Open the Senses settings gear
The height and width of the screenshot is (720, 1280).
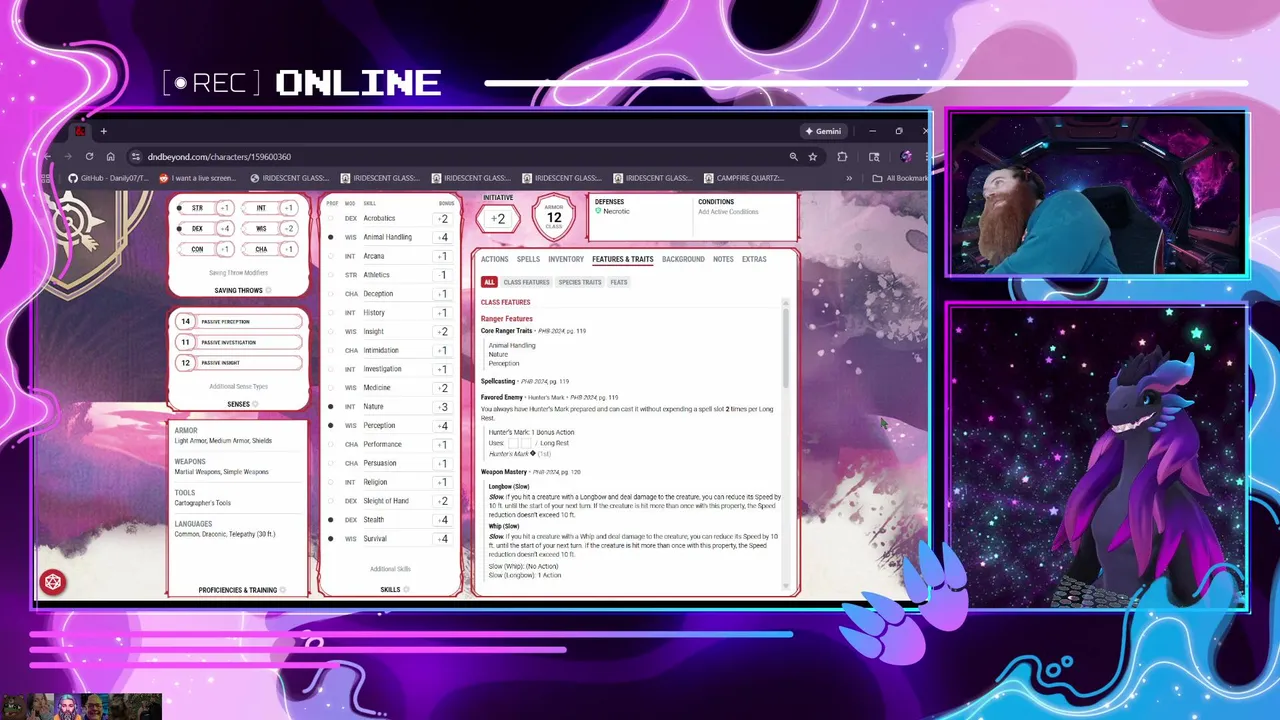coord(255,405)
